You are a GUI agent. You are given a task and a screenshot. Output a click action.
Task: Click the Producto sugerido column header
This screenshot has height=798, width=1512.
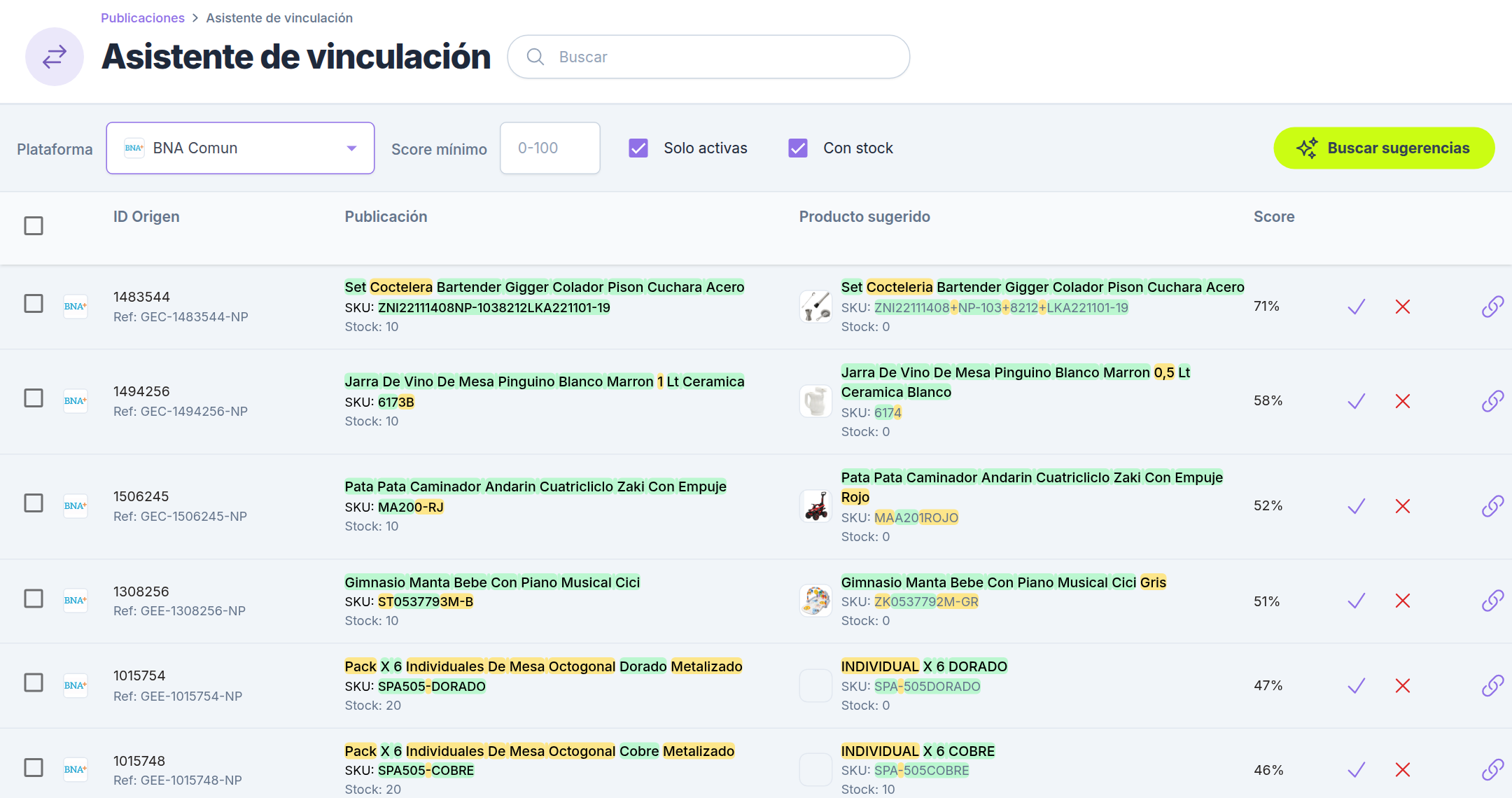pos(864,217)
